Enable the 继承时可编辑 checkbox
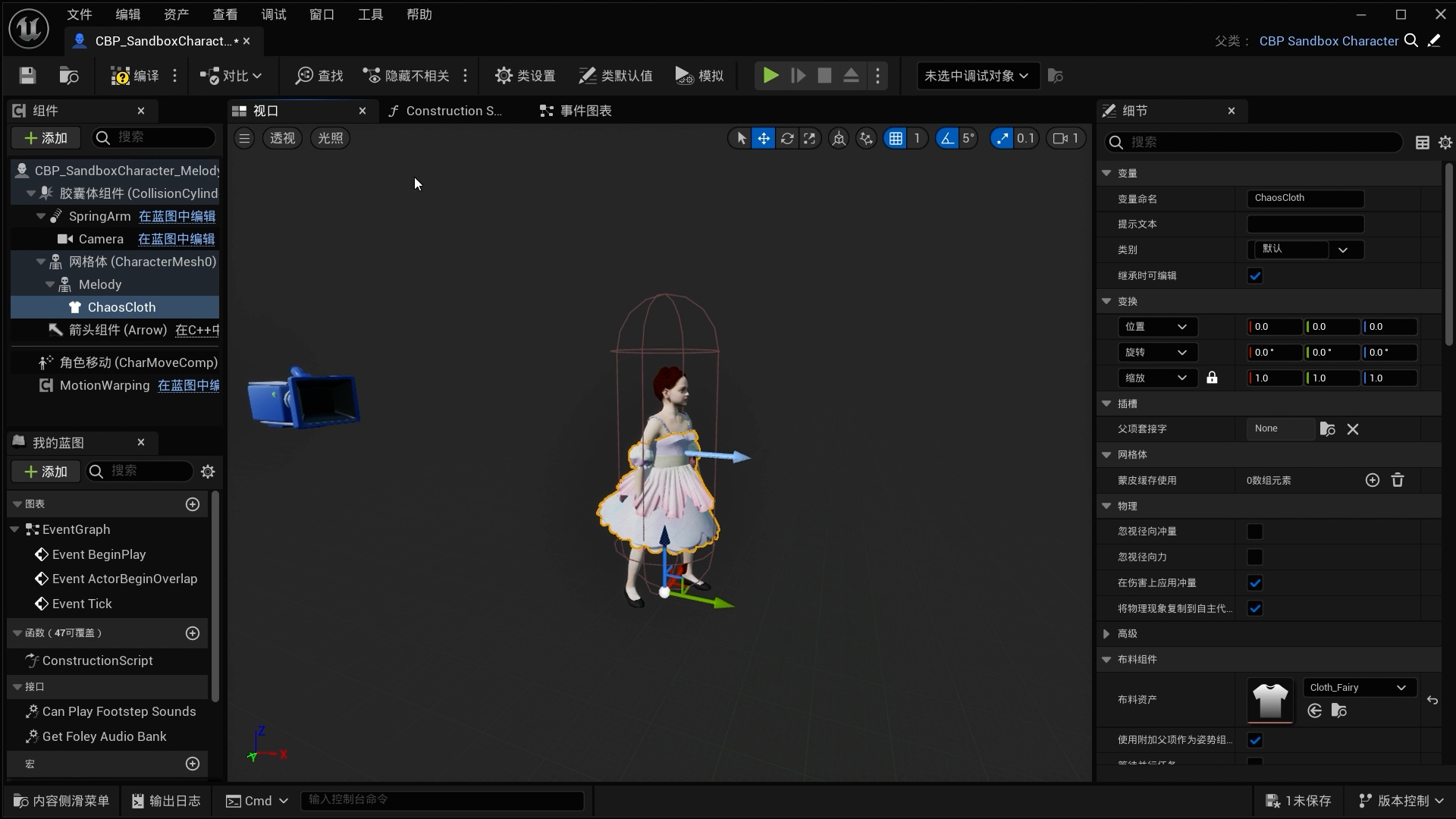The image size is (1456, 819). (x=1255, y=275)
